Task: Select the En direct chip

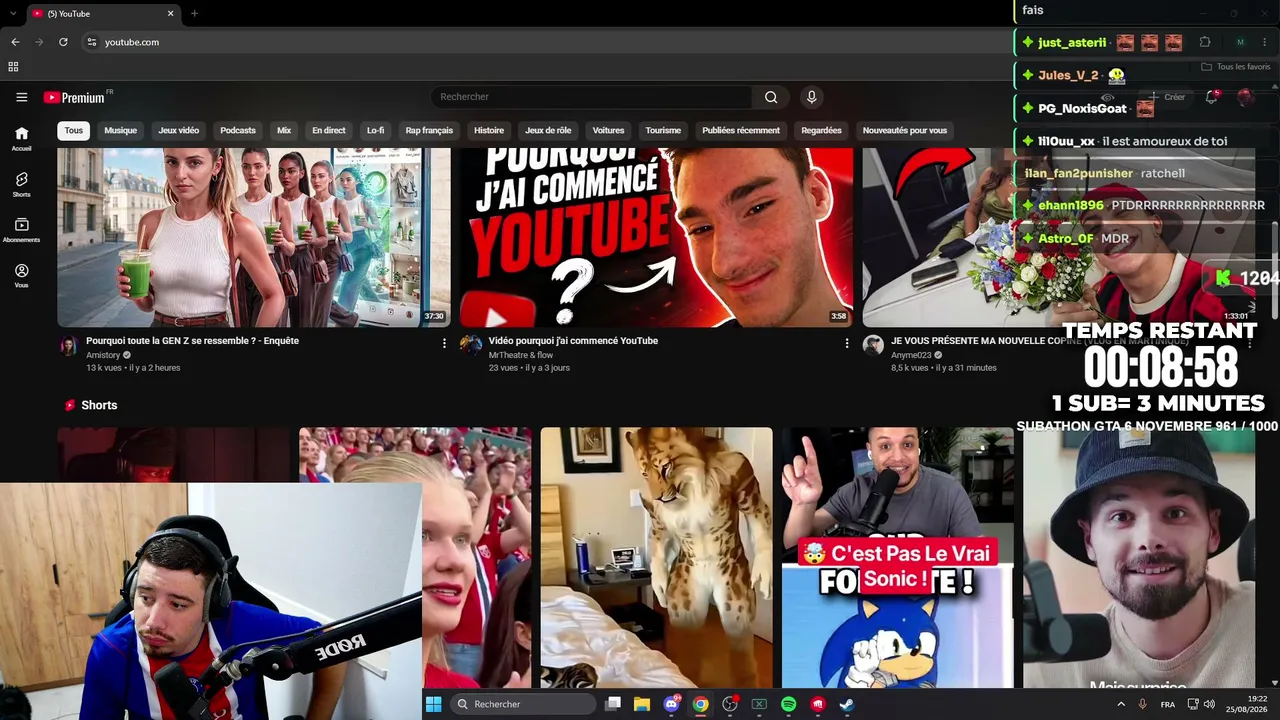Action: [329, 130]
